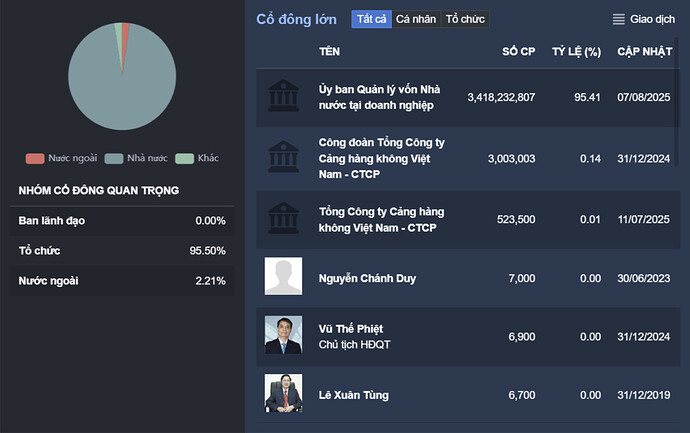Click the 31/12/2019 update date
Image resolution: width=690 pixels, height=433 pixels.
tap(644, 395)
